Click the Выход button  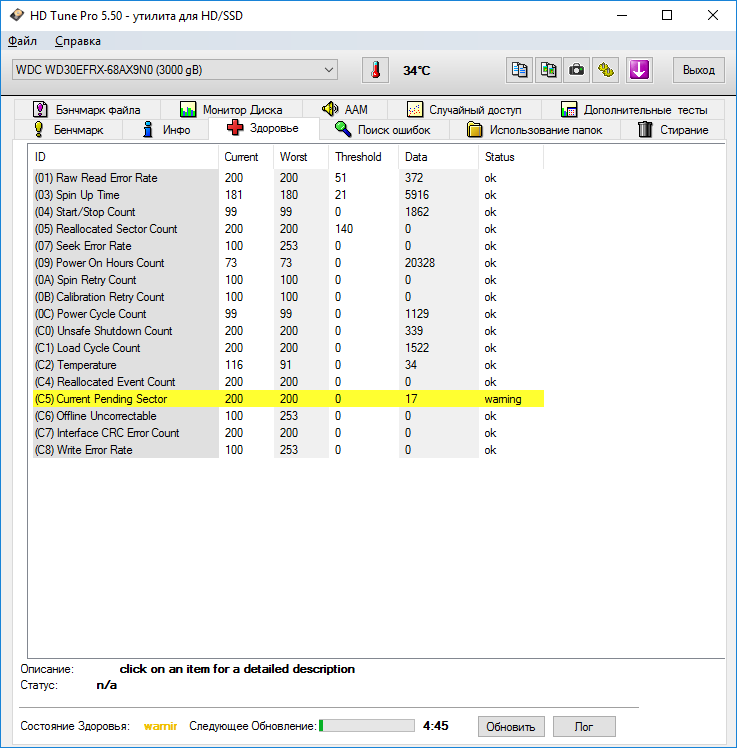(x=698, y=70)
